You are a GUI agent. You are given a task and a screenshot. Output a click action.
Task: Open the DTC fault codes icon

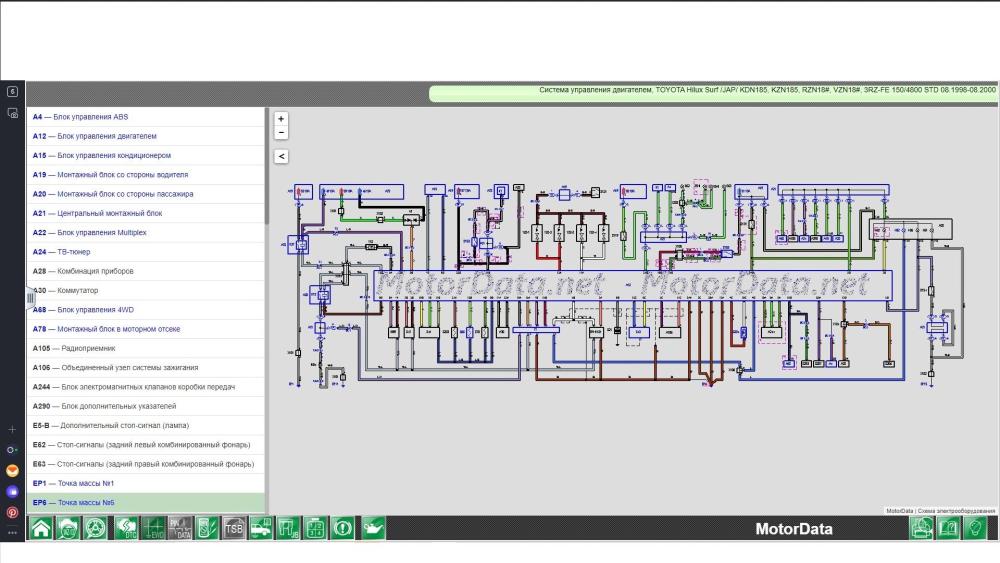coord(126,529)
